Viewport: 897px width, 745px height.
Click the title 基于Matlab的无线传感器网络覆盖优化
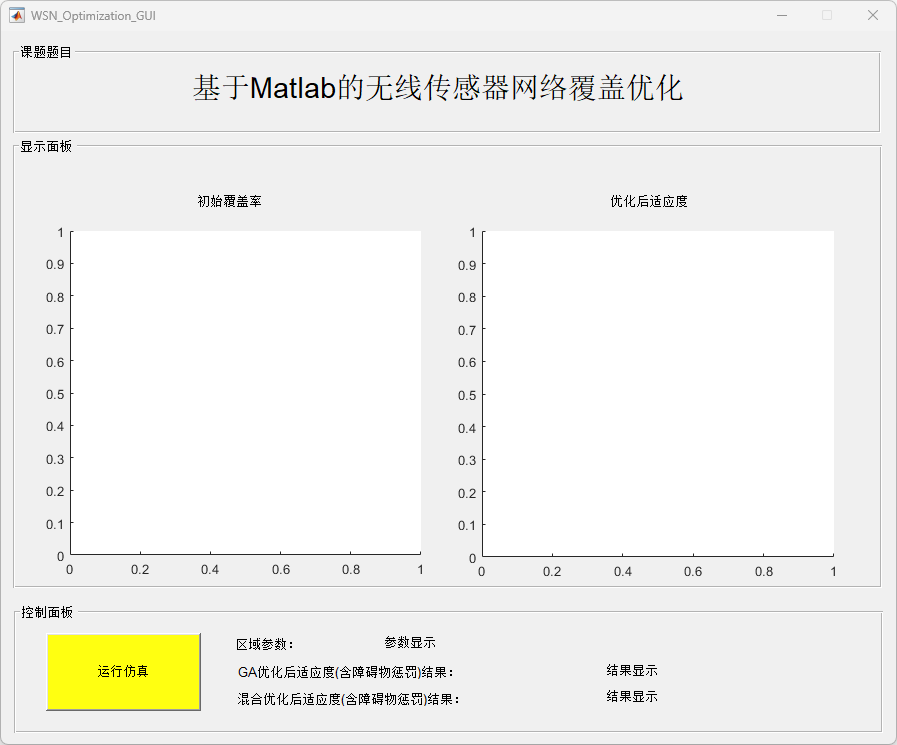438,88
